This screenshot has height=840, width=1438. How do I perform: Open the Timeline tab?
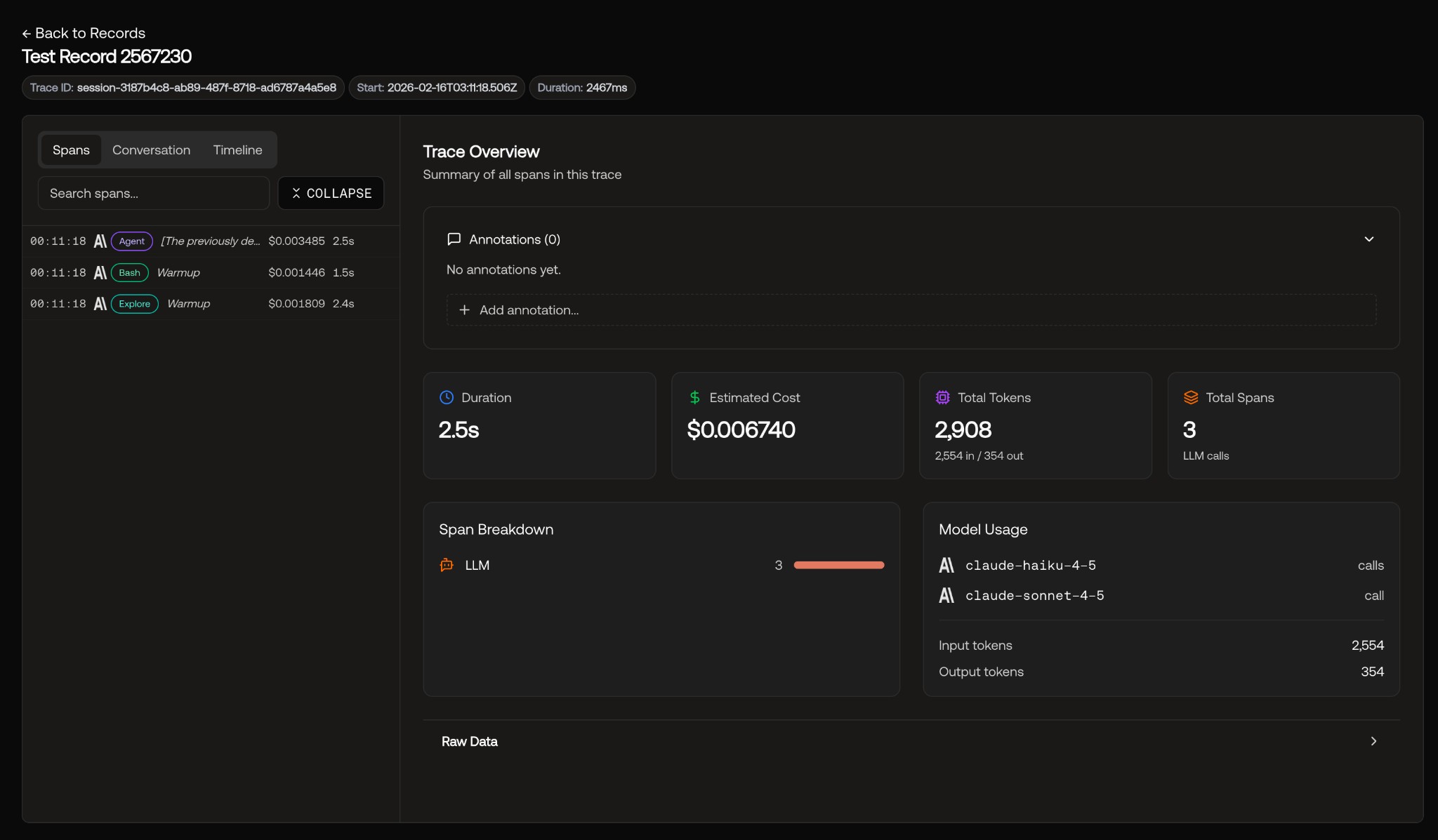tap(237, 149)
